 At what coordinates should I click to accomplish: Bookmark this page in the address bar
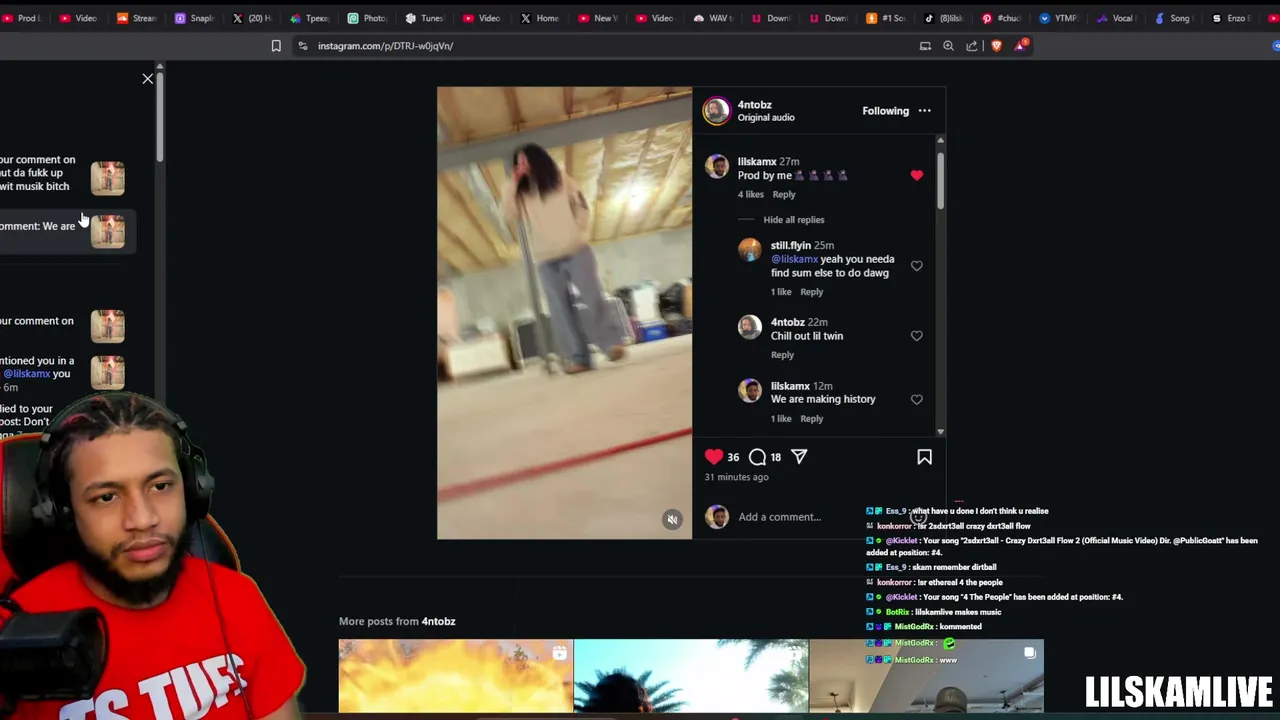point(276,46)
